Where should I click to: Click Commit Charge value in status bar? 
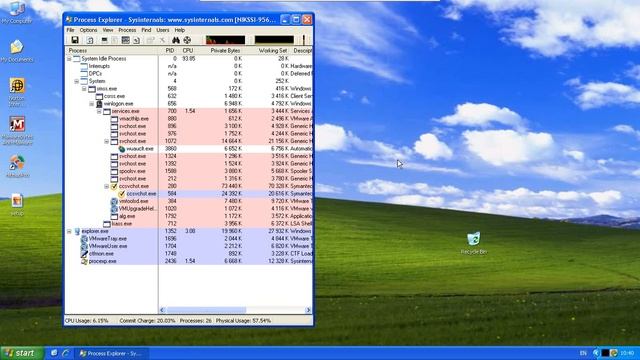pos(147,321)
